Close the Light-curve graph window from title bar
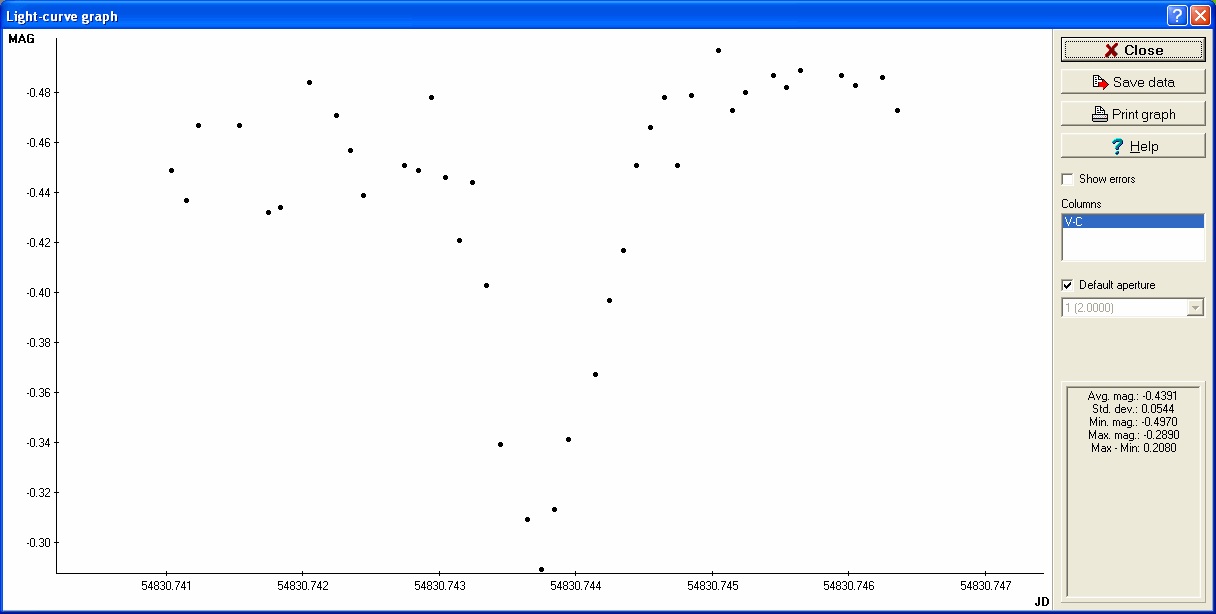This screenshot has height=614, width=1216. click(x=1200, y=15)
